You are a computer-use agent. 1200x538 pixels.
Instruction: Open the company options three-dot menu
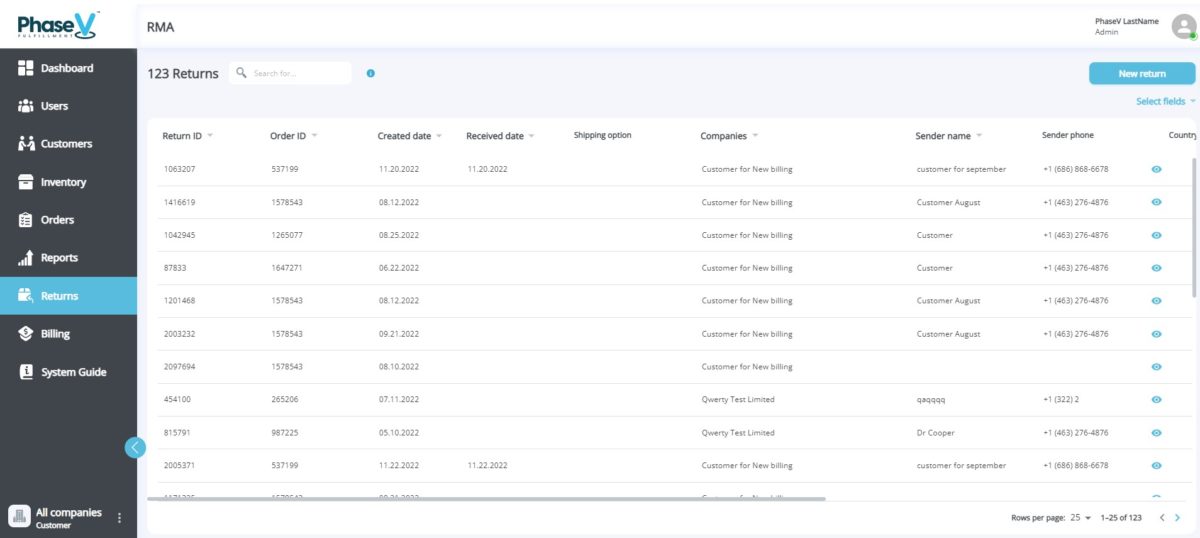pyautogui.click(x=120, y=517)
